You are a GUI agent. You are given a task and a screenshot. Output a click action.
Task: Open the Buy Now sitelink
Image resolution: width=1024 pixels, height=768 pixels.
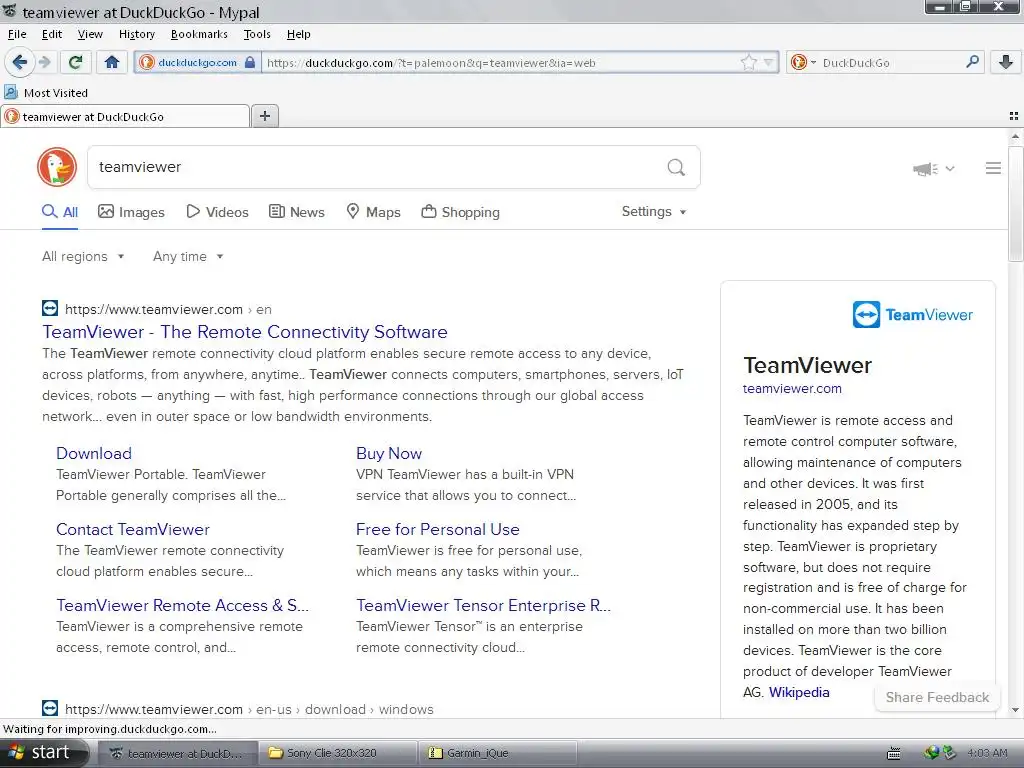click(389, 453)
